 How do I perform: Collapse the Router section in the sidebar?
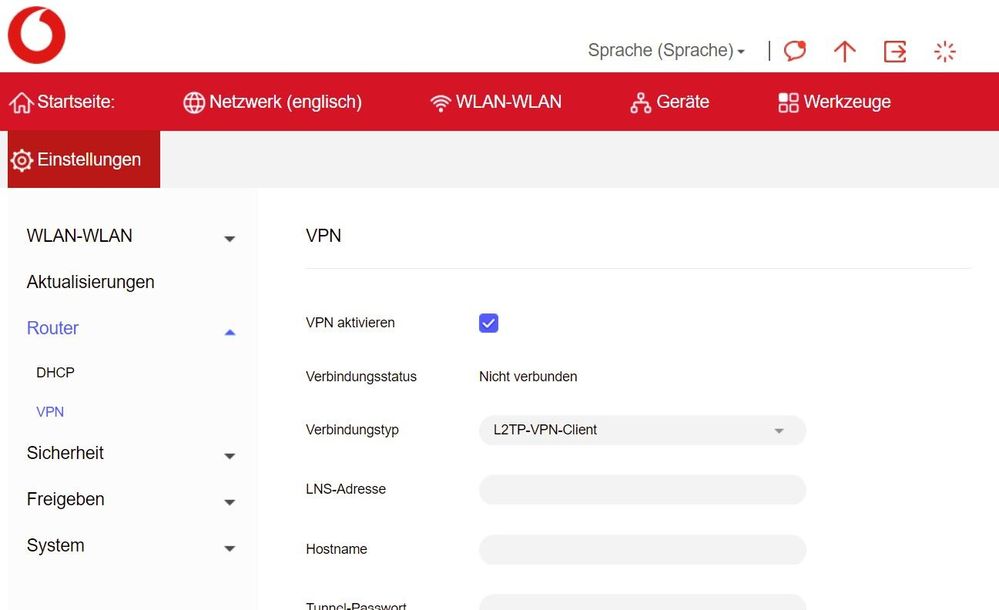229,330
